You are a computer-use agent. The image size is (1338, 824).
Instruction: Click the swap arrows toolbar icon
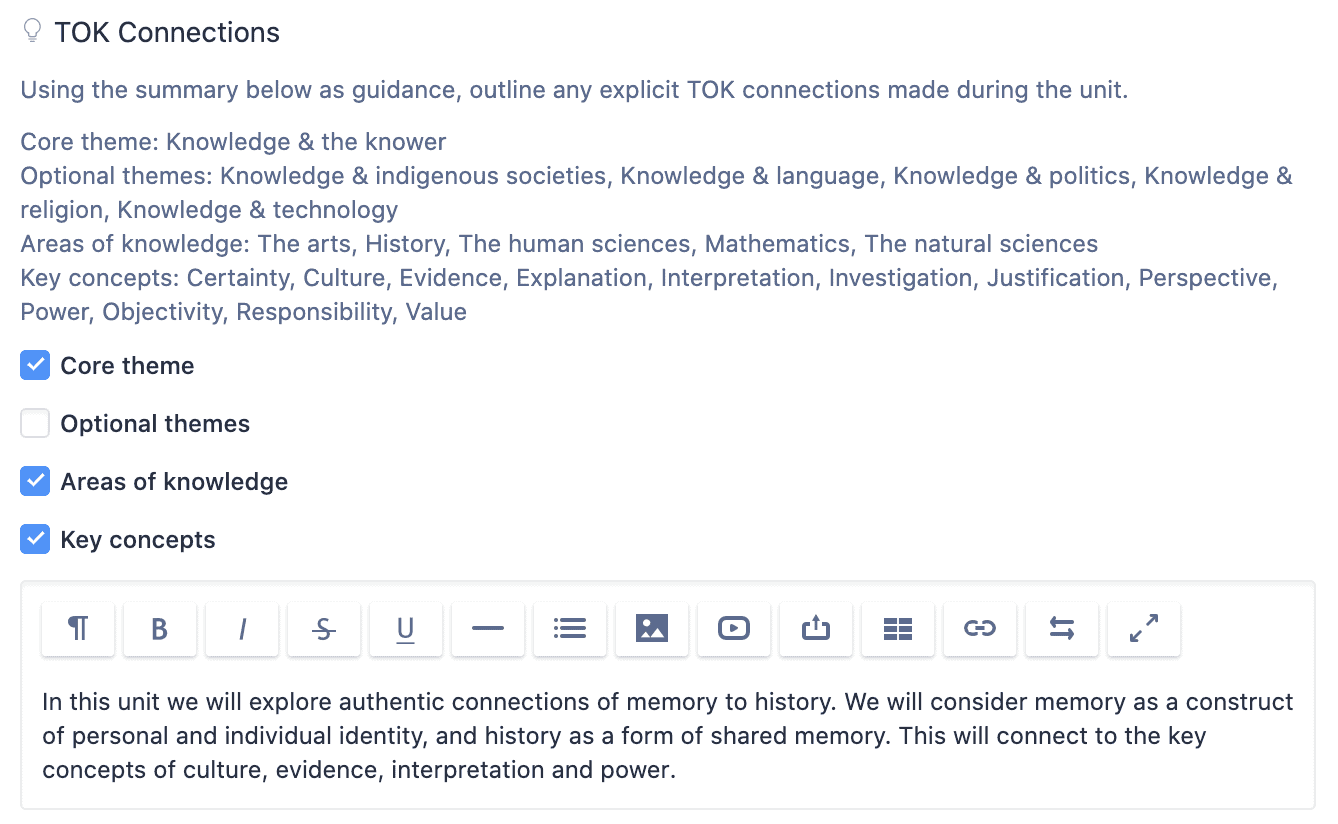click(1062, 628)
